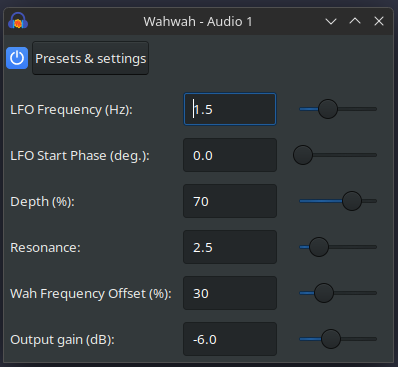This screenshot has width=398, height=367.
Task: Click the Wah Frequency Offset value field
Action: tap(230, 293)
